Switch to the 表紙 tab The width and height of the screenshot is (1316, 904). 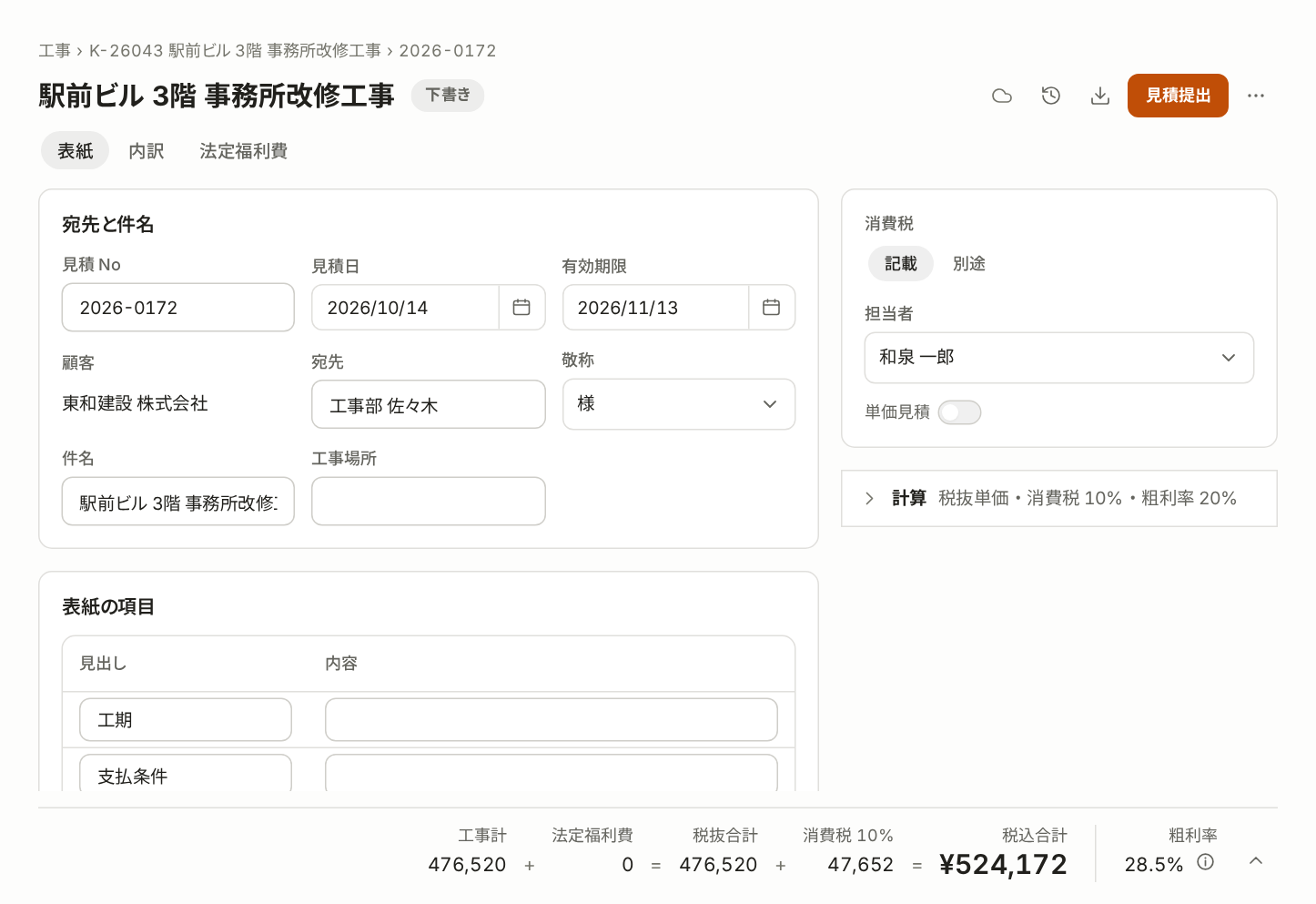click(x=76, y=151)
